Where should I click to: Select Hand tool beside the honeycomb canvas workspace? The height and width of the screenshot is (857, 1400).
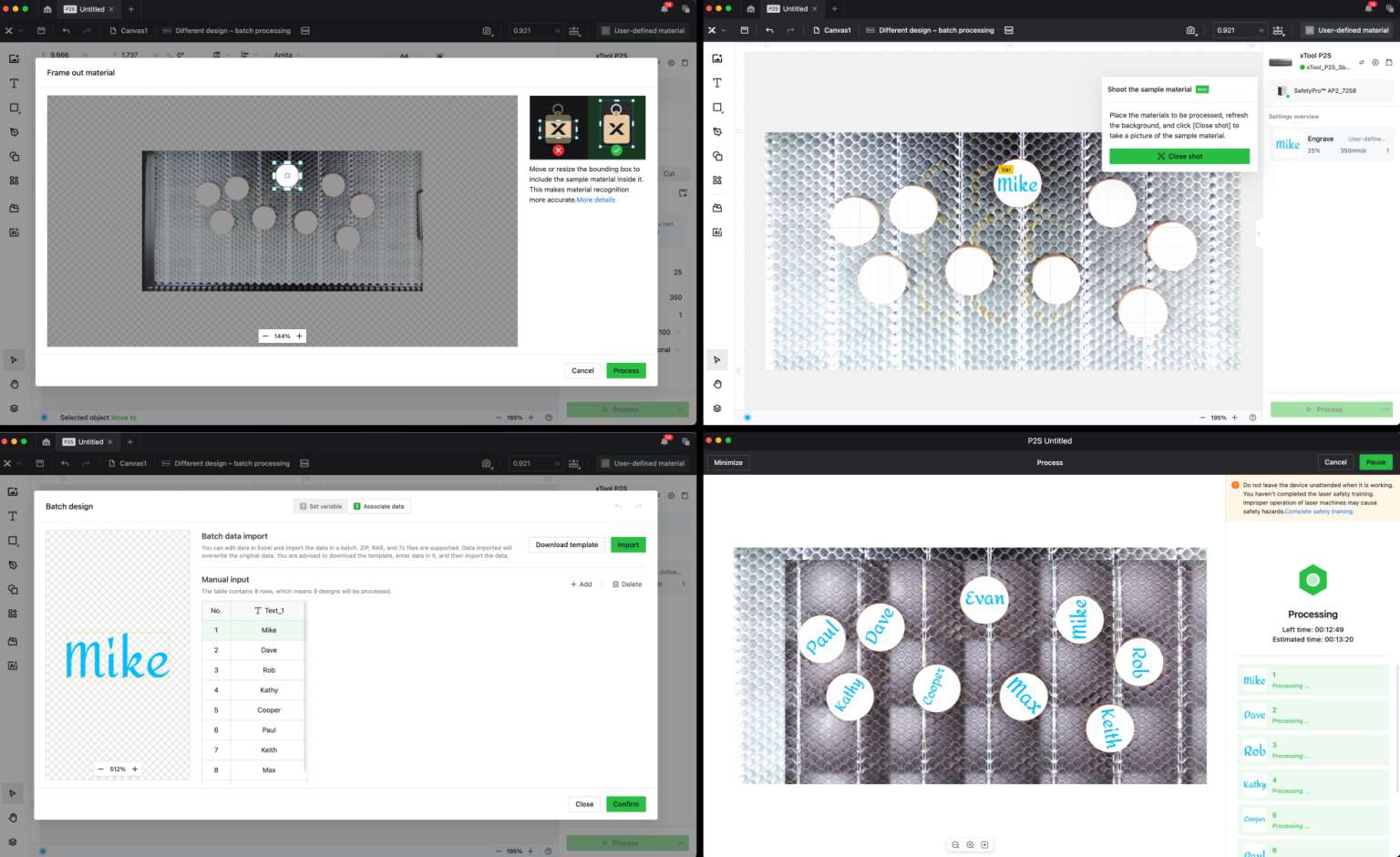[717, 384]
